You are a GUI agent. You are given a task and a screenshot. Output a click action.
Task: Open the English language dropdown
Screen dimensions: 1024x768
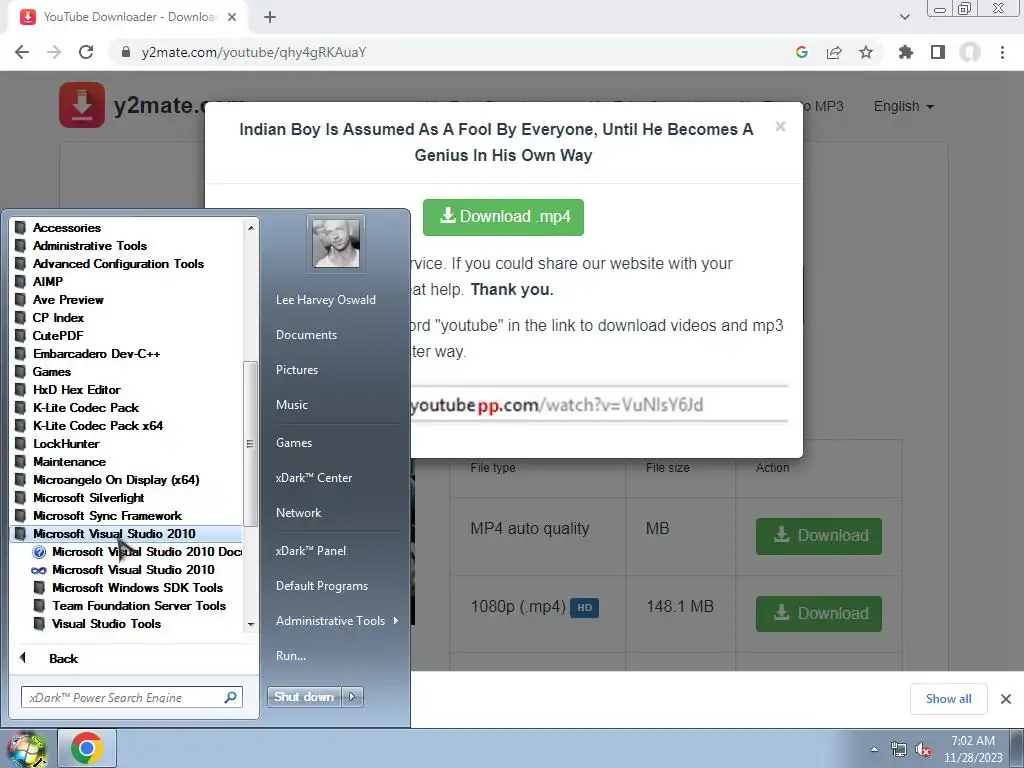903,106
